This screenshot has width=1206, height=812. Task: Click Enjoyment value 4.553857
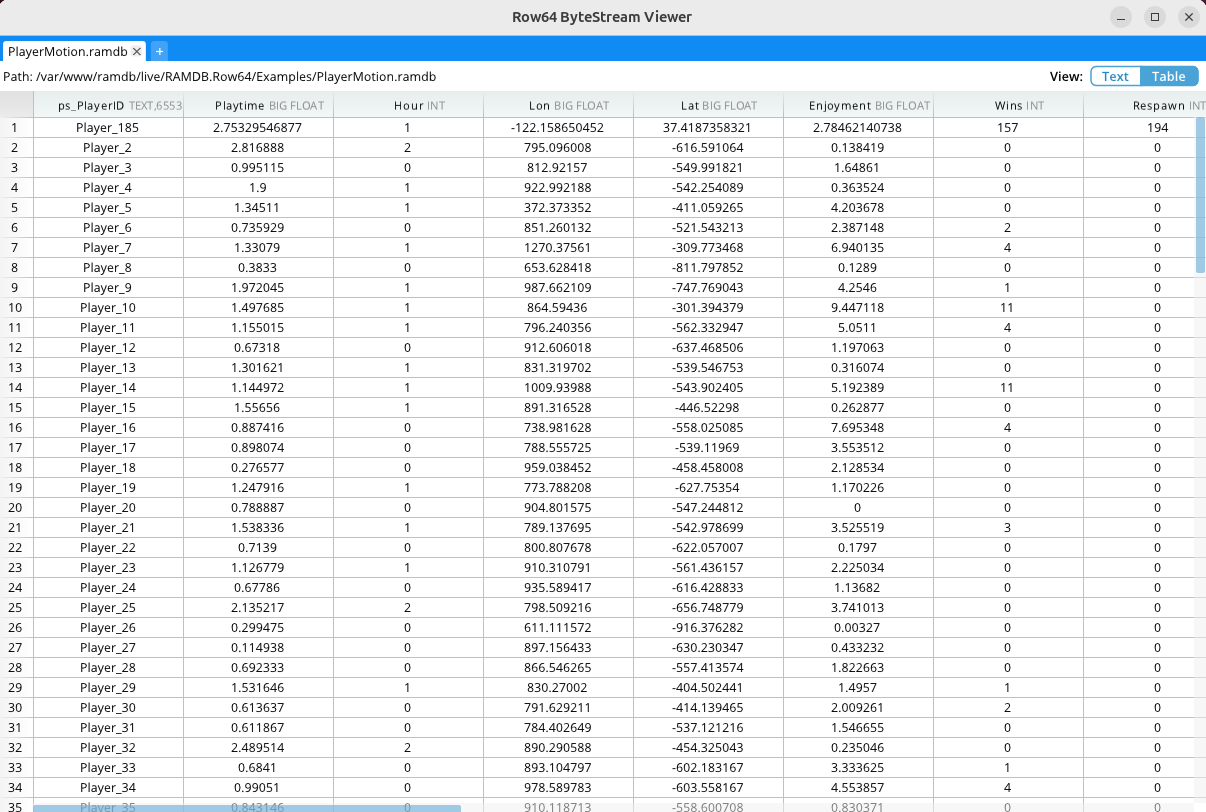(x=858, y=788)
